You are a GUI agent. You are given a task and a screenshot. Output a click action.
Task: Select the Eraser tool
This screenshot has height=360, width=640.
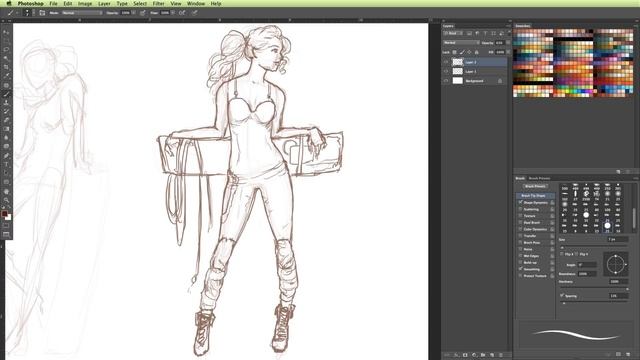[6, 120]
